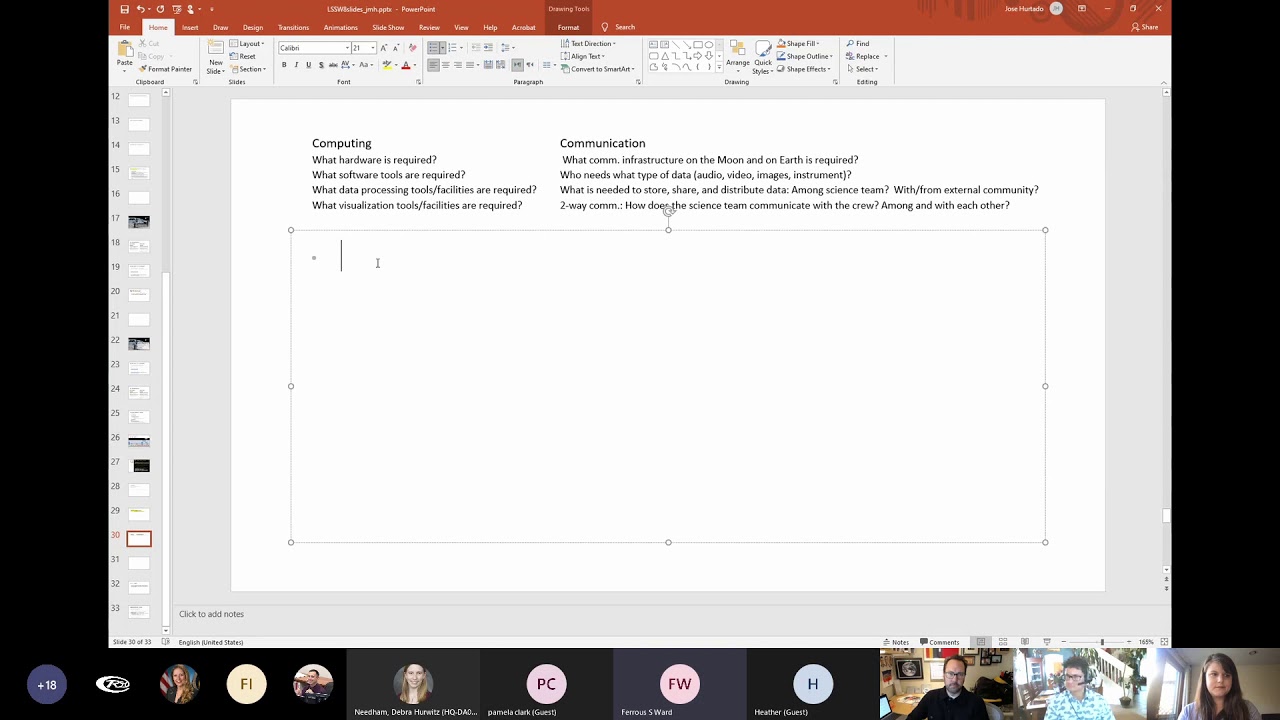Click the Reset slide button
Image resolution: width=1280 pixels, height=720 pixels.
coord(243,56)
